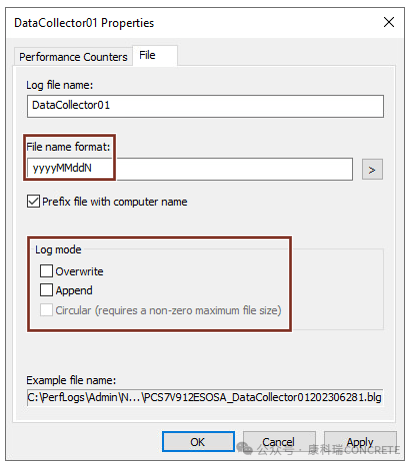Open the format options arrow button

(x=372, y=170)
